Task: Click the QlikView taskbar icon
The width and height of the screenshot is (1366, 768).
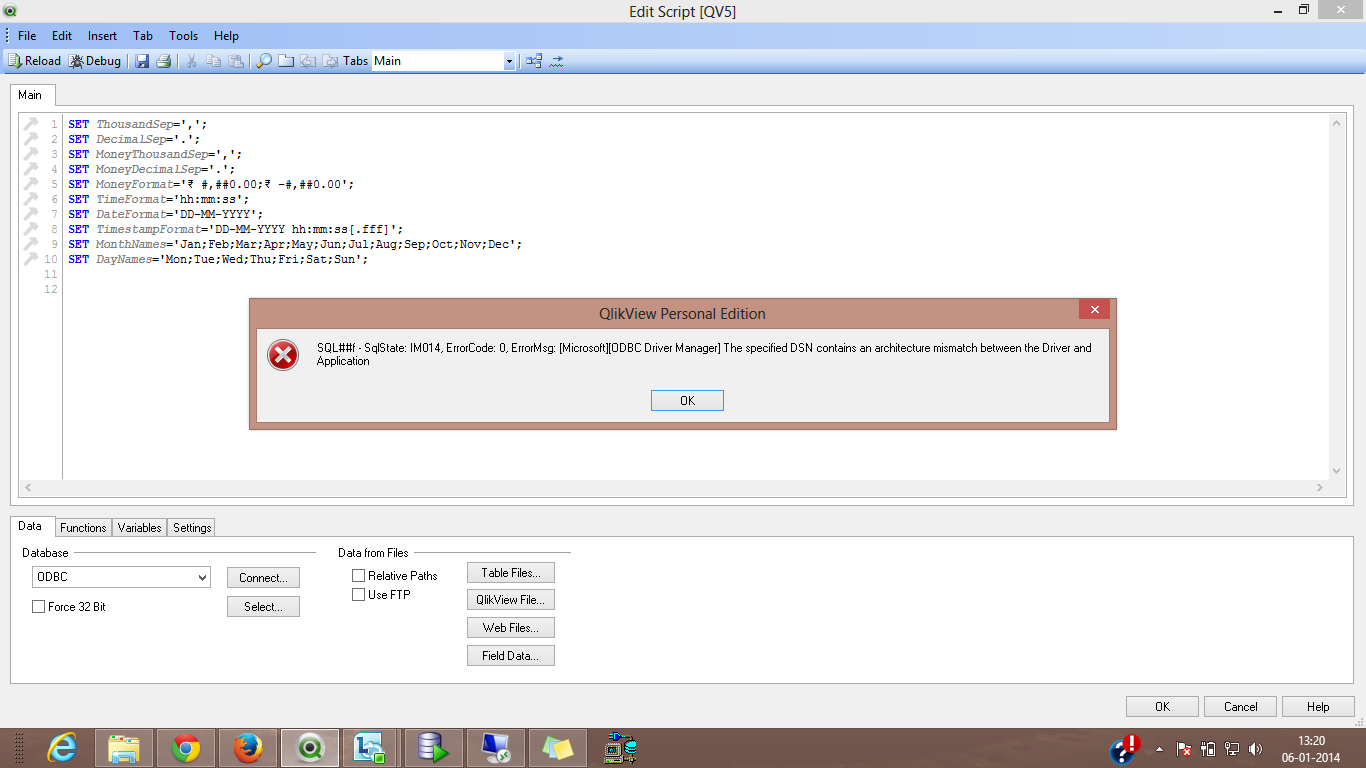Action: tap(310, 748)
